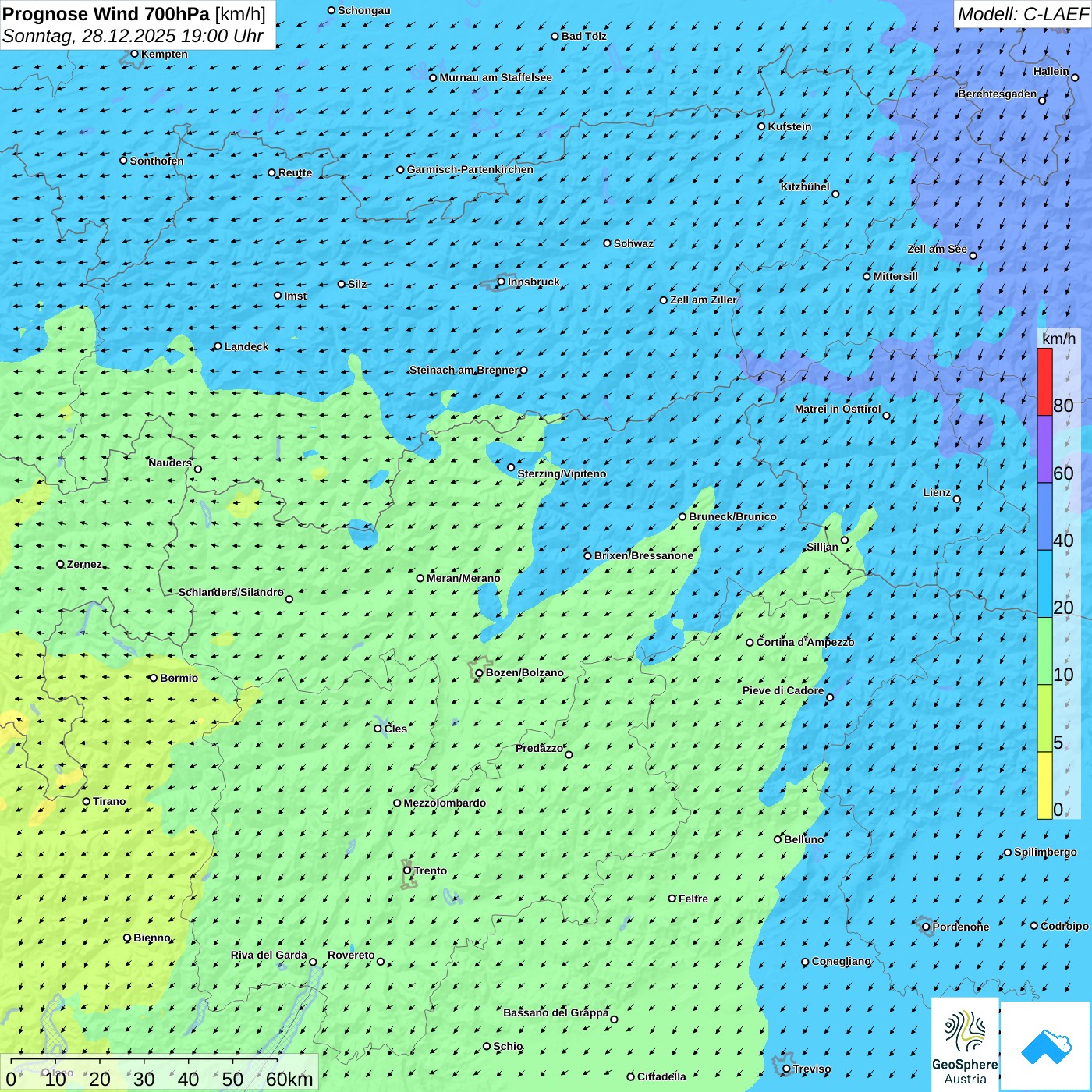This screenshot has height=1092, width=1092.
Task: Click the Belluno location marker
Action: coord(778,839)
